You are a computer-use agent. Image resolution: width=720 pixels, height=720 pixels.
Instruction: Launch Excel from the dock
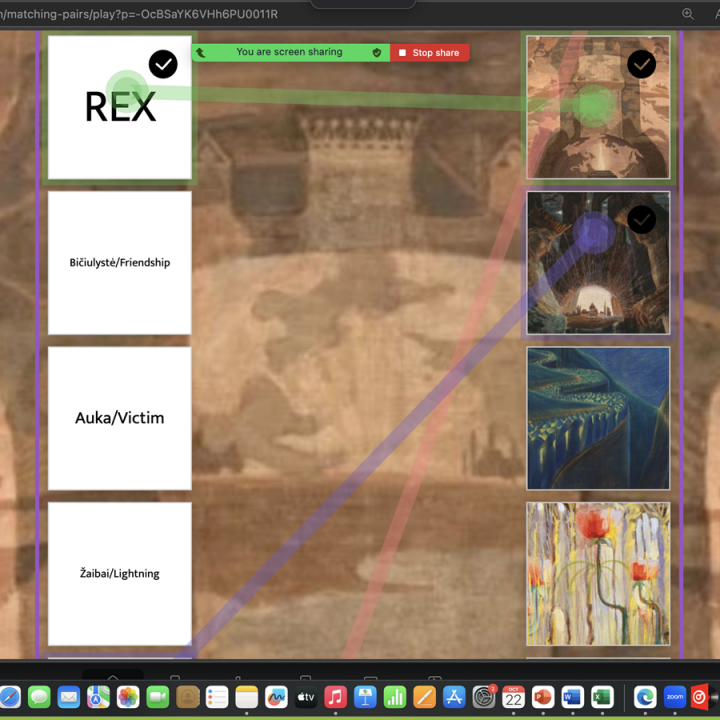[602, 697]
